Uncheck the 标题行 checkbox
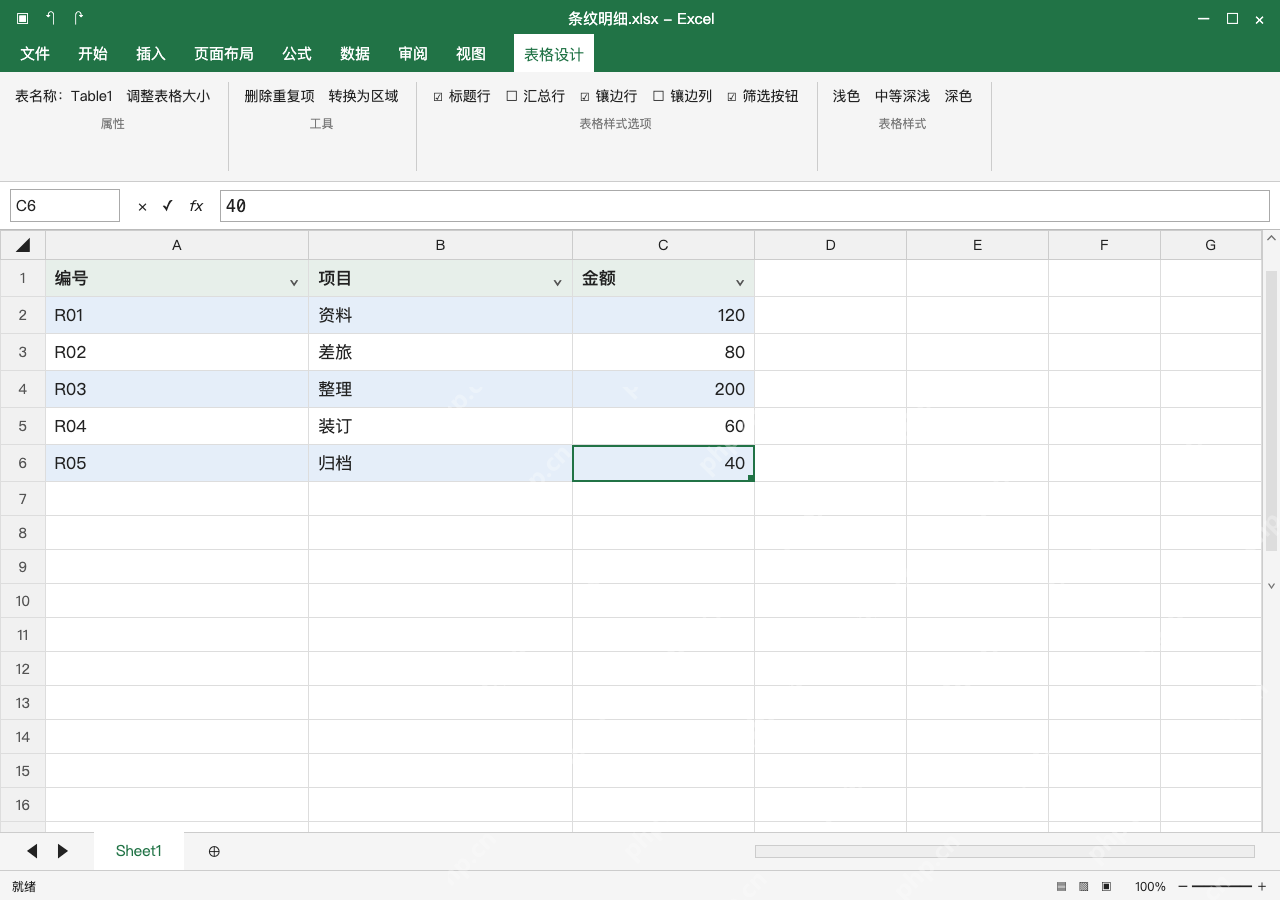 438,97
